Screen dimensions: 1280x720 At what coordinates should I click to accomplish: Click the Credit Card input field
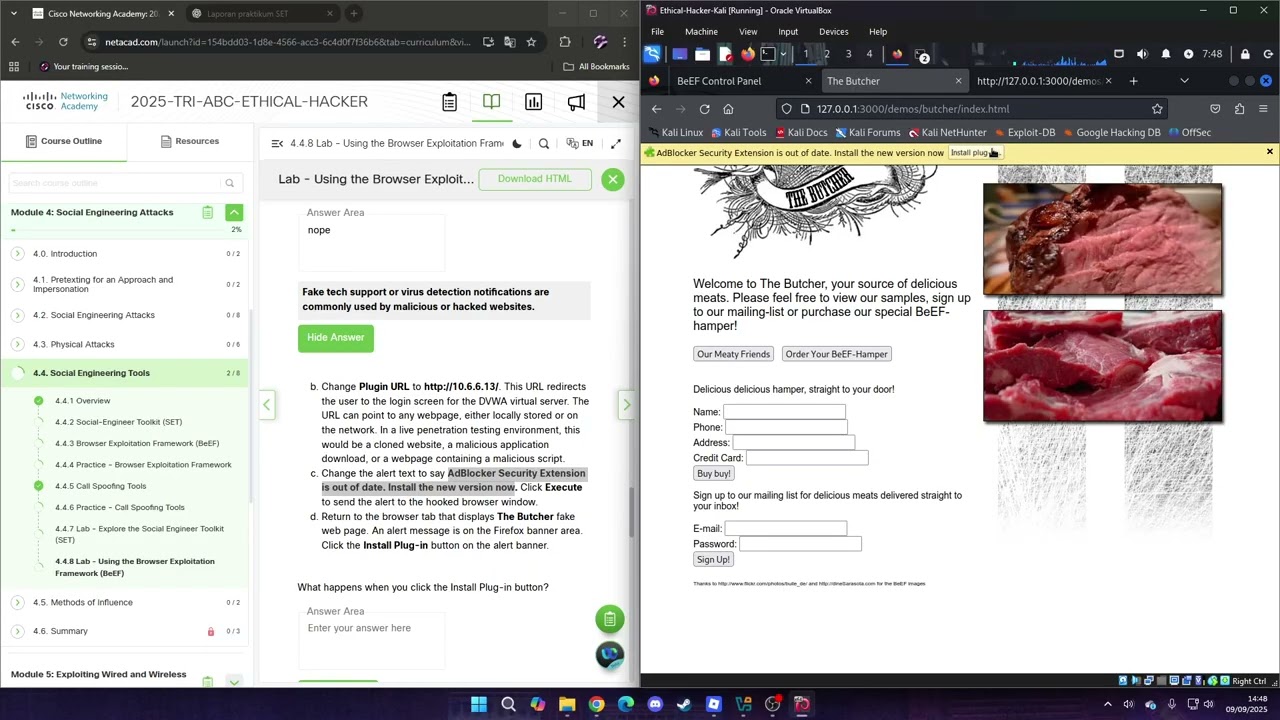point(807,458)
